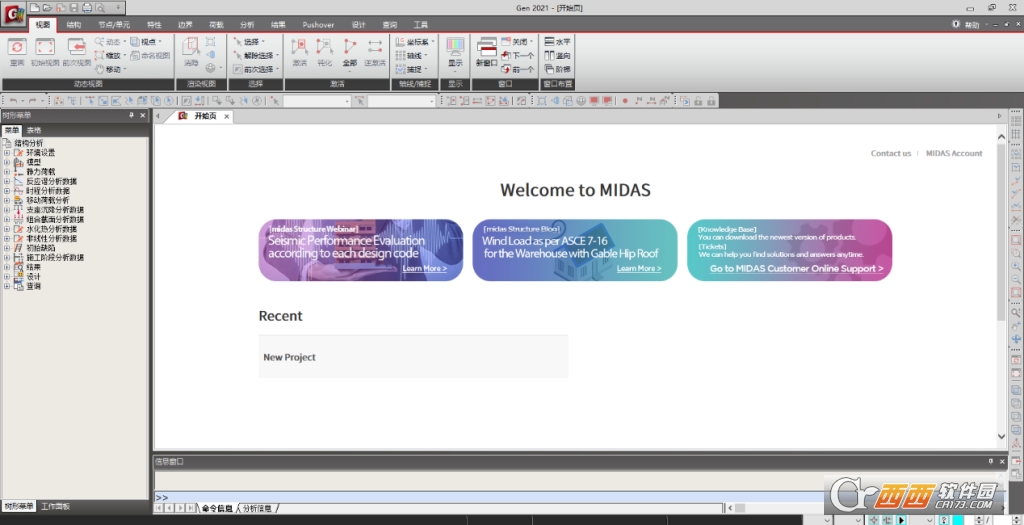Expand the 静力荷载 tree node
This screenshot has width=1024, height=525.
tap(7, 172)
